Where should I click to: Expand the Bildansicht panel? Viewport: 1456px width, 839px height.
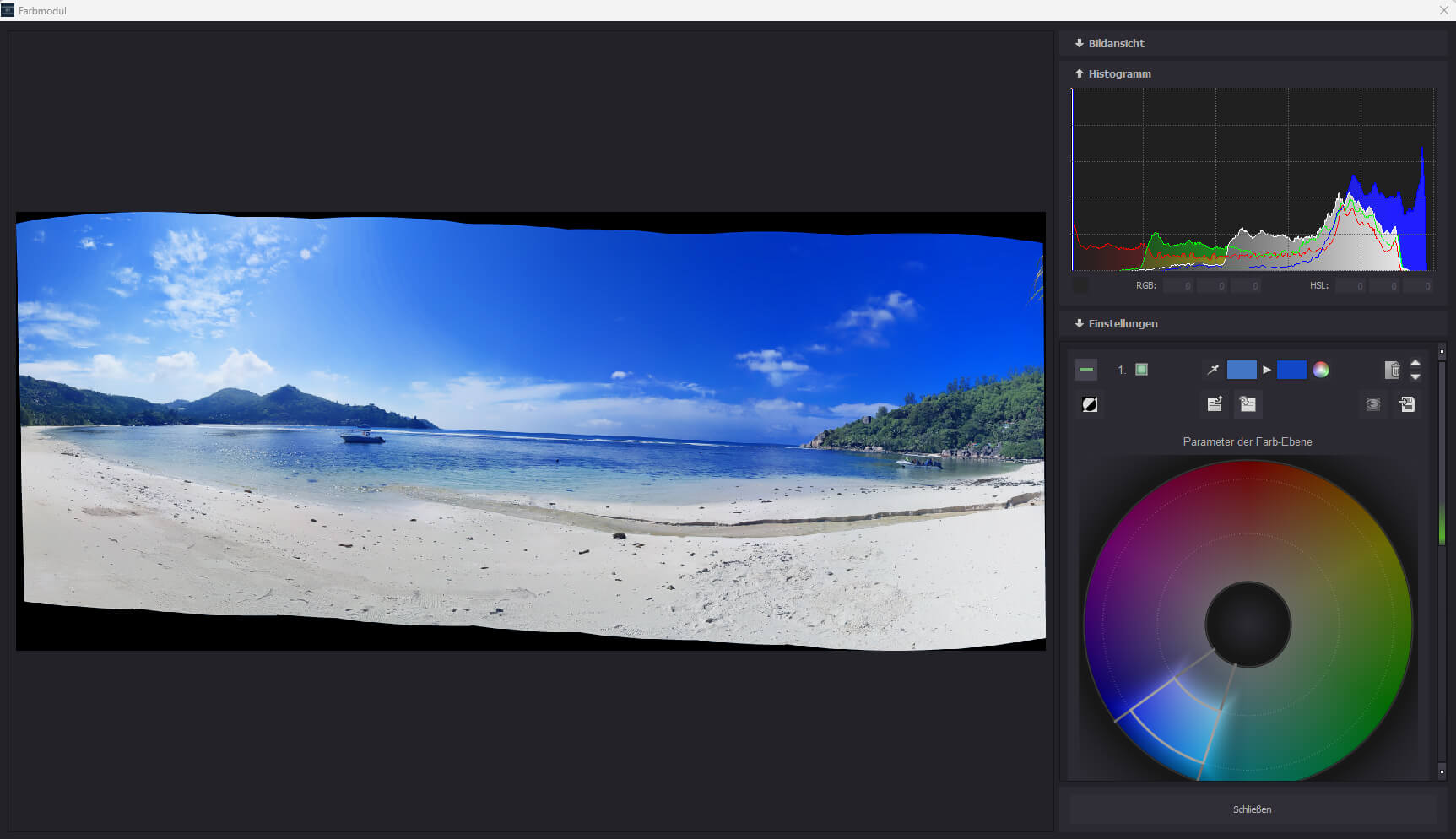coord(1115,43)
